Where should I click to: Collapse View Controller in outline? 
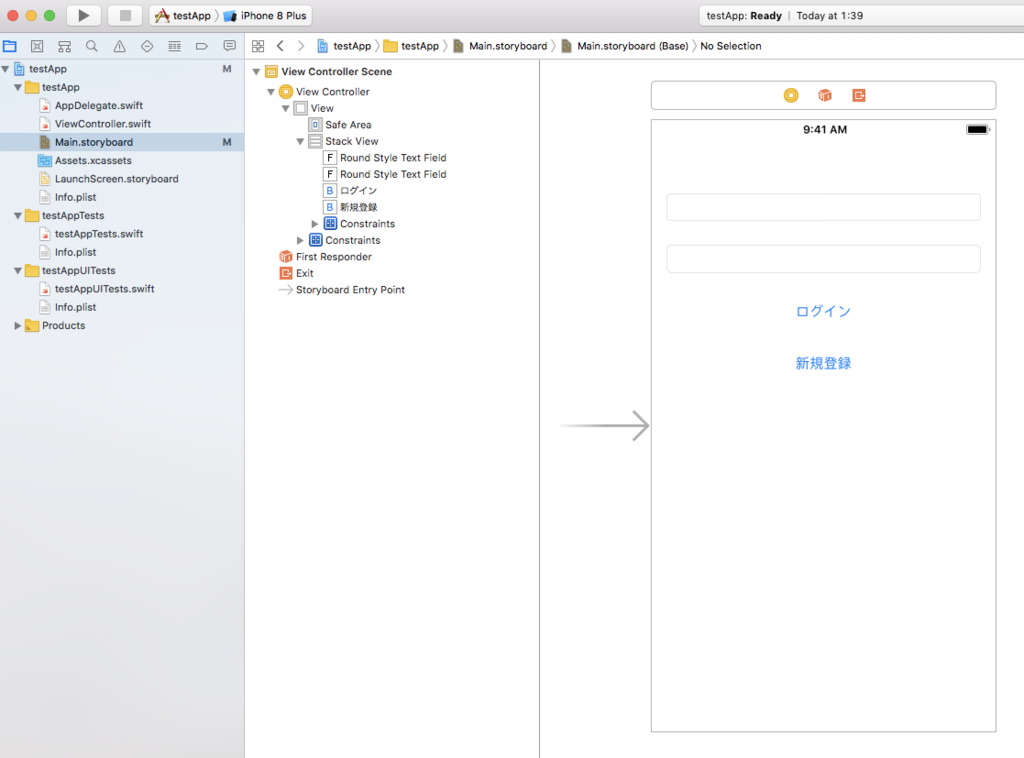click(x=270, y=92)
